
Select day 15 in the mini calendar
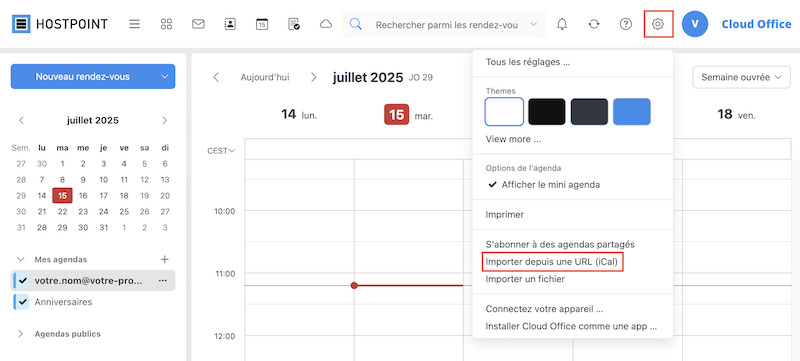(62, 195)
